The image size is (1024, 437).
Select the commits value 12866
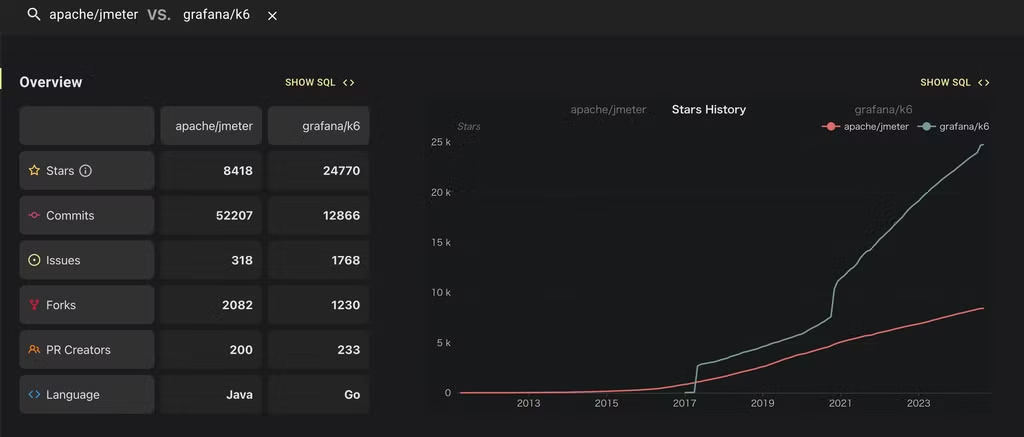pos(342,216)
